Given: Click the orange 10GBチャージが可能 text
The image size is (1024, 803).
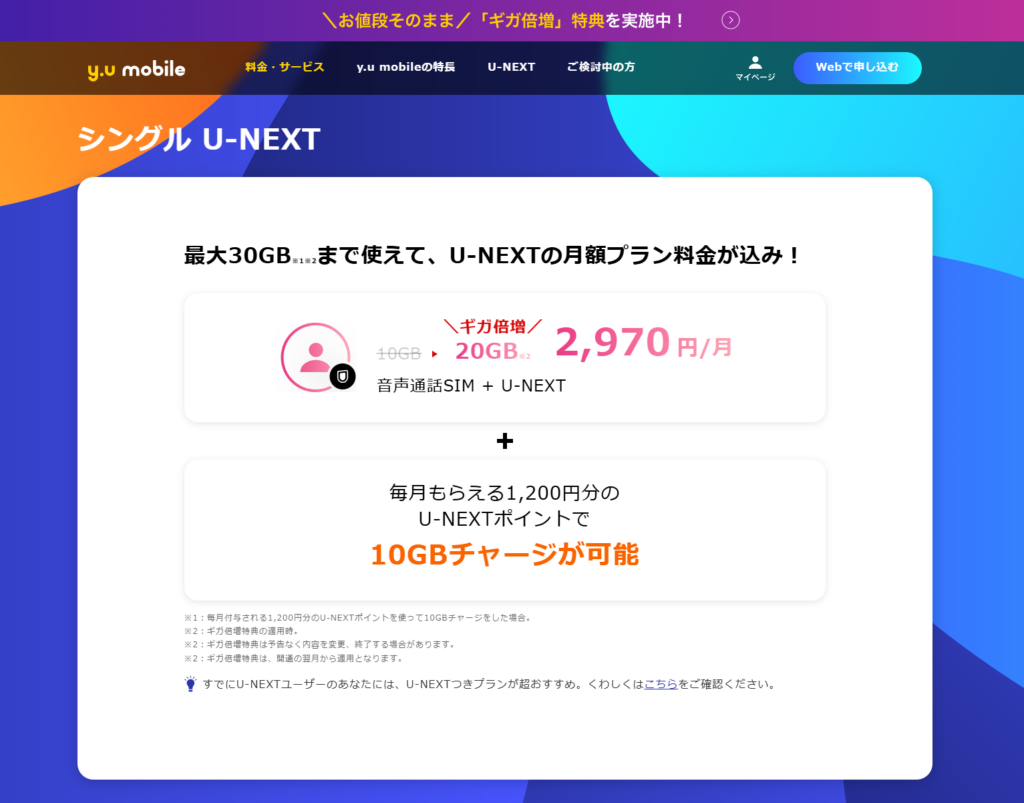Looking at the screenshot, I should click(x=504, y=554).
